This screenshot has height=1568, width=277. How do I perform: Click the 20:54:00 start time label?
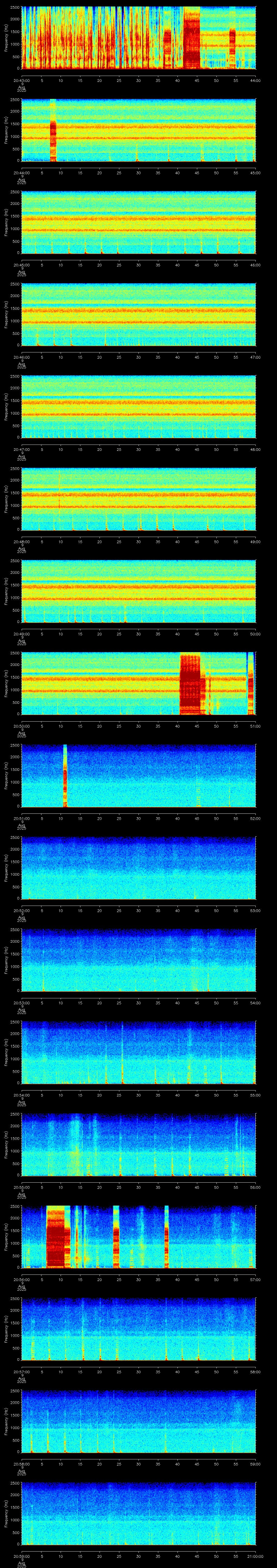(x=22, y=1095)
